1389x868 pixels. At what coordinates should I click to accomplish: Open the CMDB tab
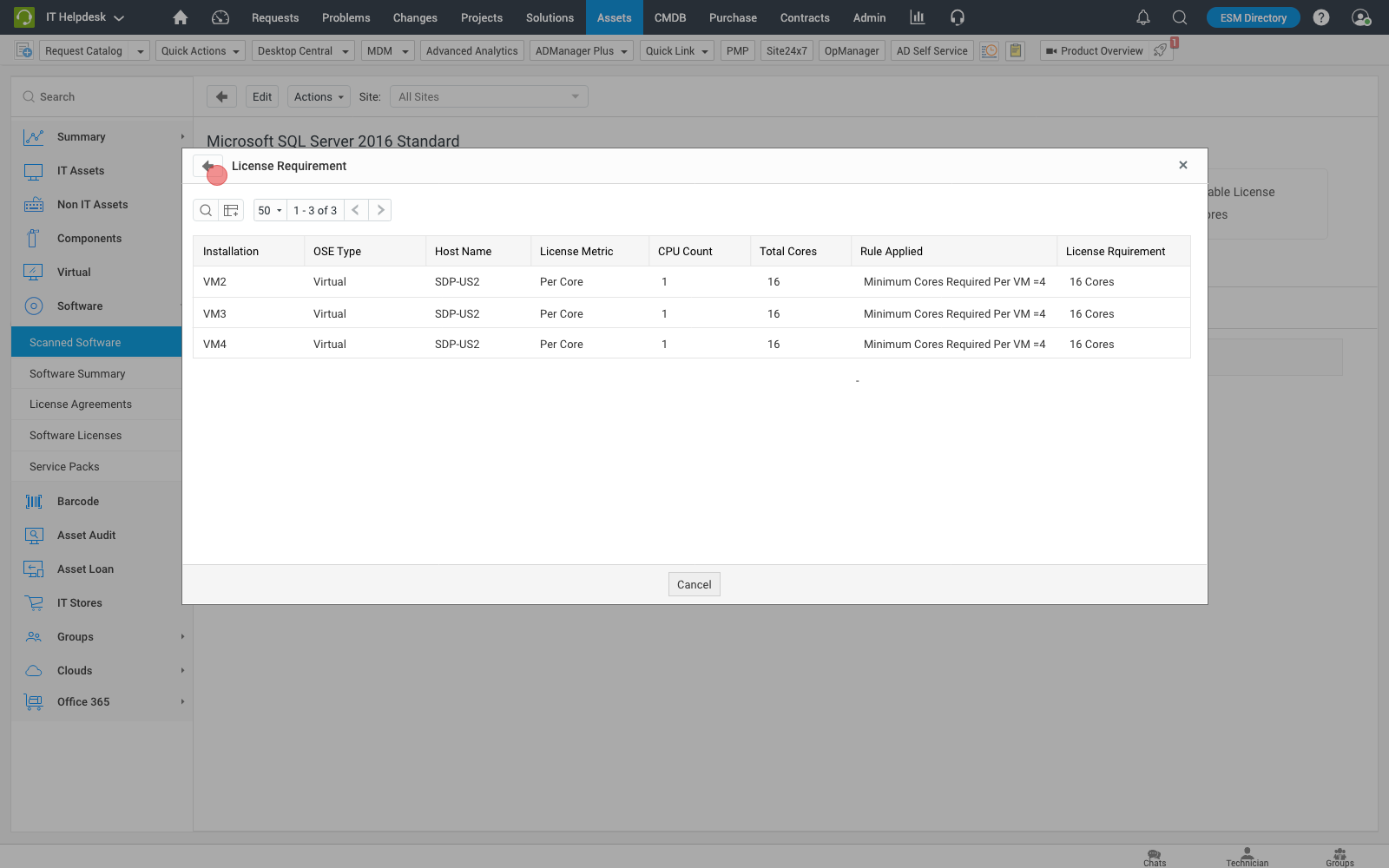[x=670, y=17]
